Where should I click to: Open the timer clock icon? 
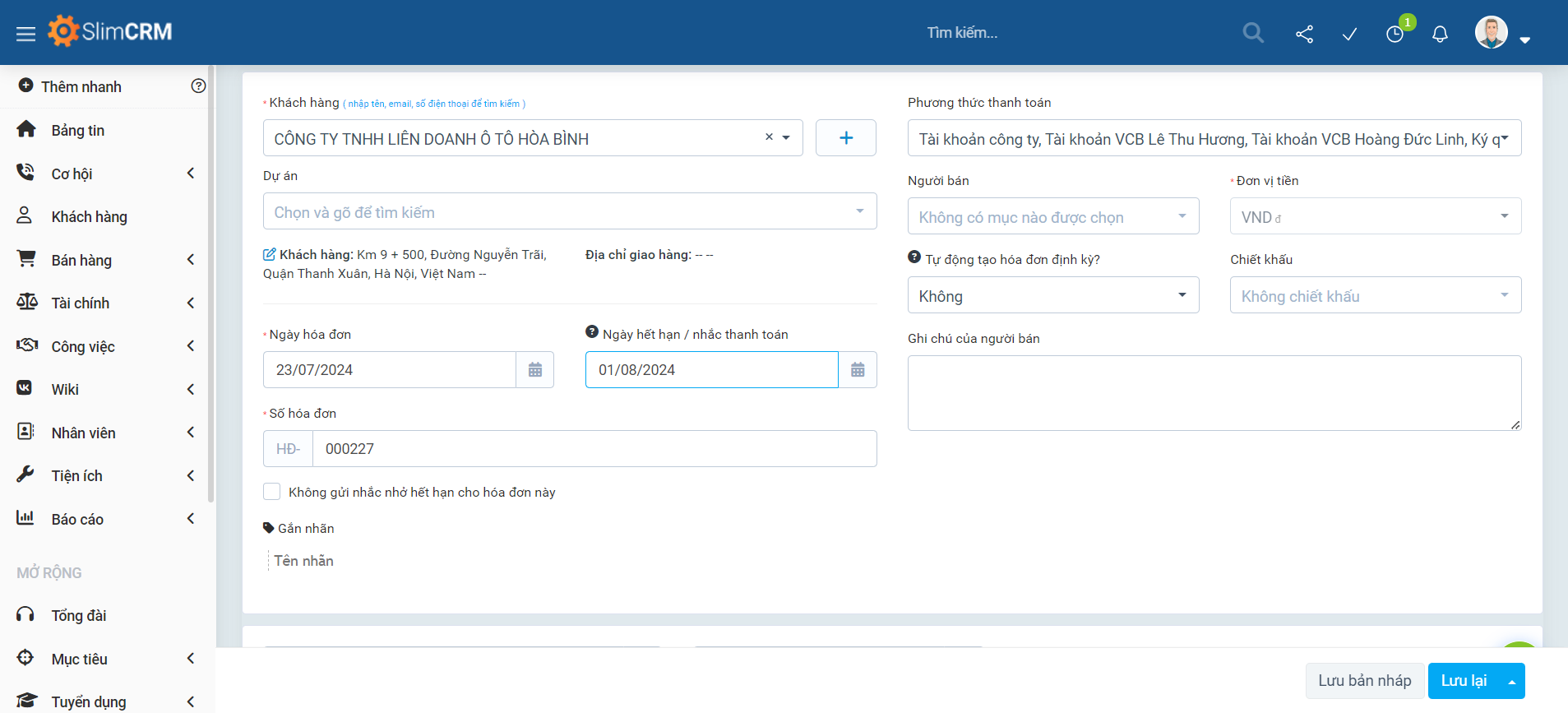[x=1395, y=34]
